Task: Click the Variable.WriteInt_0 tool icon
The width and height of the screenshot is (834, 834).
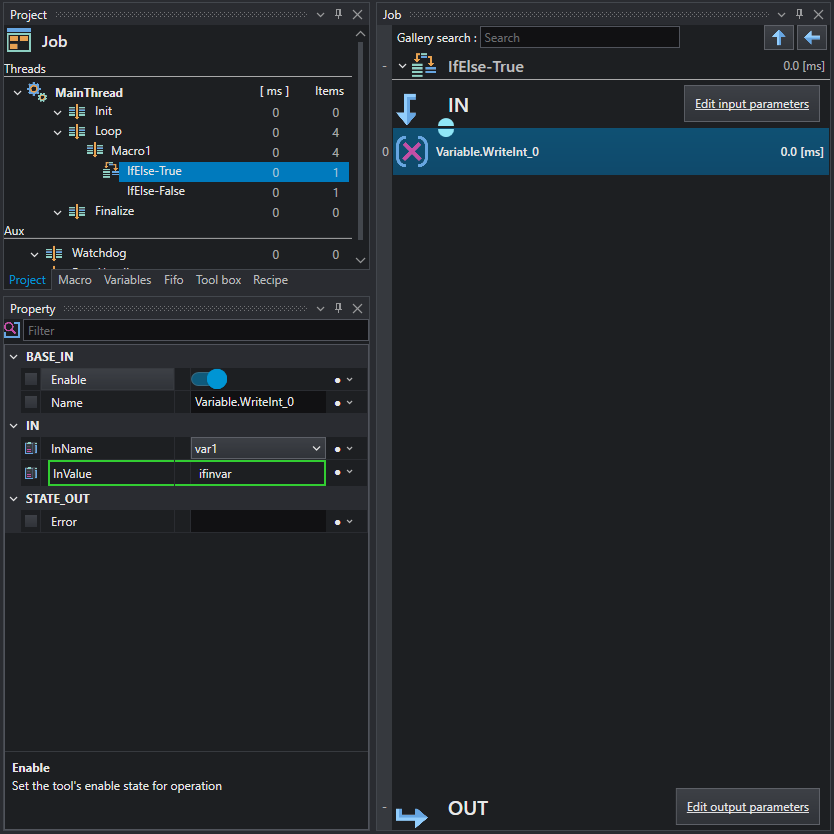Action: point(412,152)
